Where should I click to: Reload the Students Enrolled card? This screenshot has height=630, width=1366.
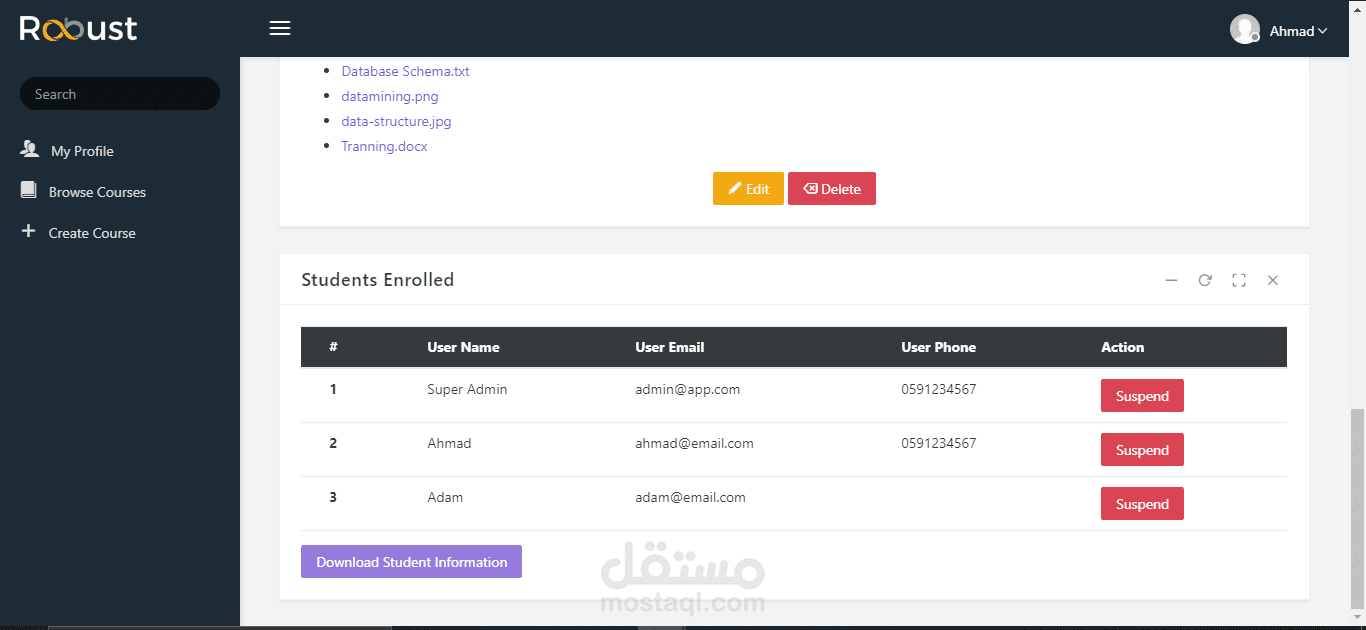[1205, 280]
